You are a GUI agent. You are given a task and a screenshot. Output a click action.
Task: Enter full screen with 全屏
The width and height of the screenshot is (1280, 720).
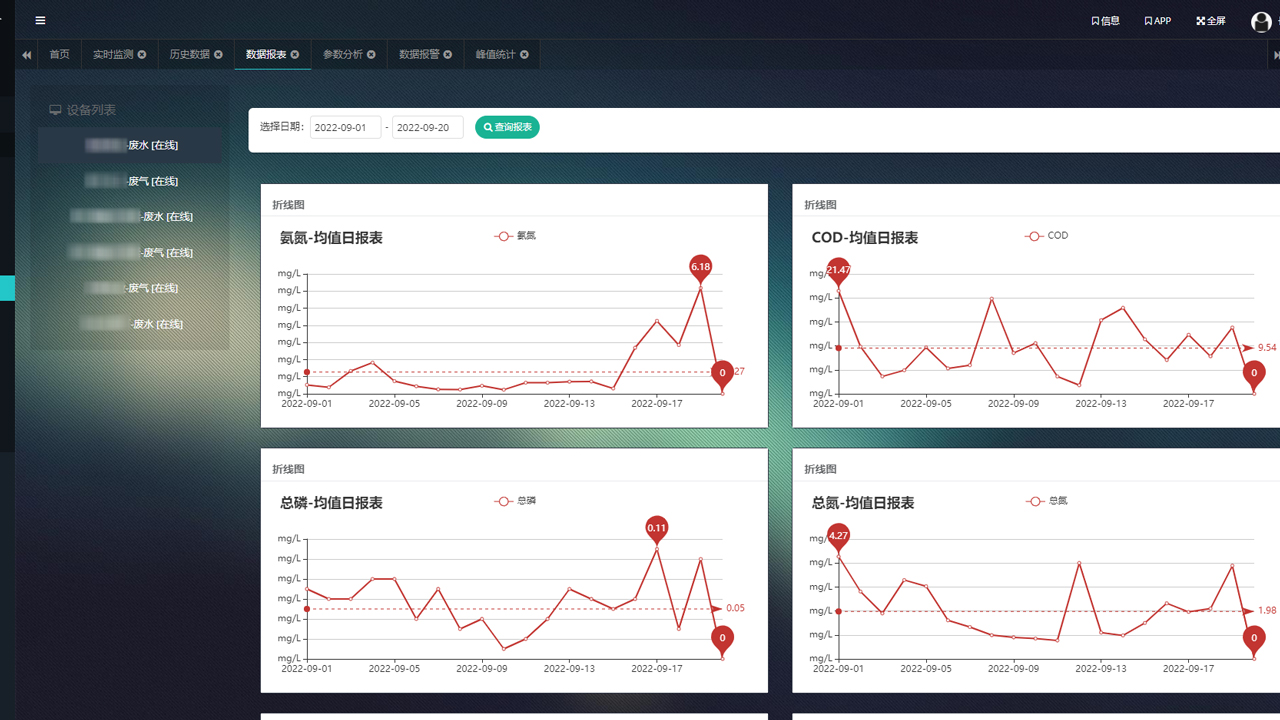point(1210,21)
